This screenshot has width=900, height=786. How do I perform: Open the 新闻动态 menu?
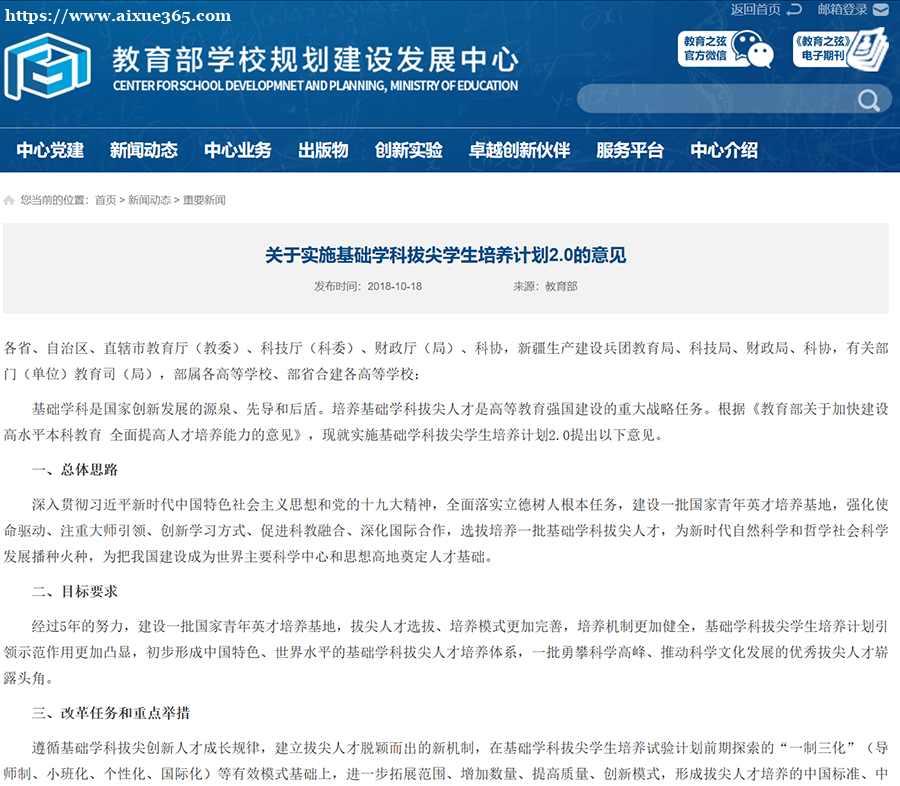point(143,150)
